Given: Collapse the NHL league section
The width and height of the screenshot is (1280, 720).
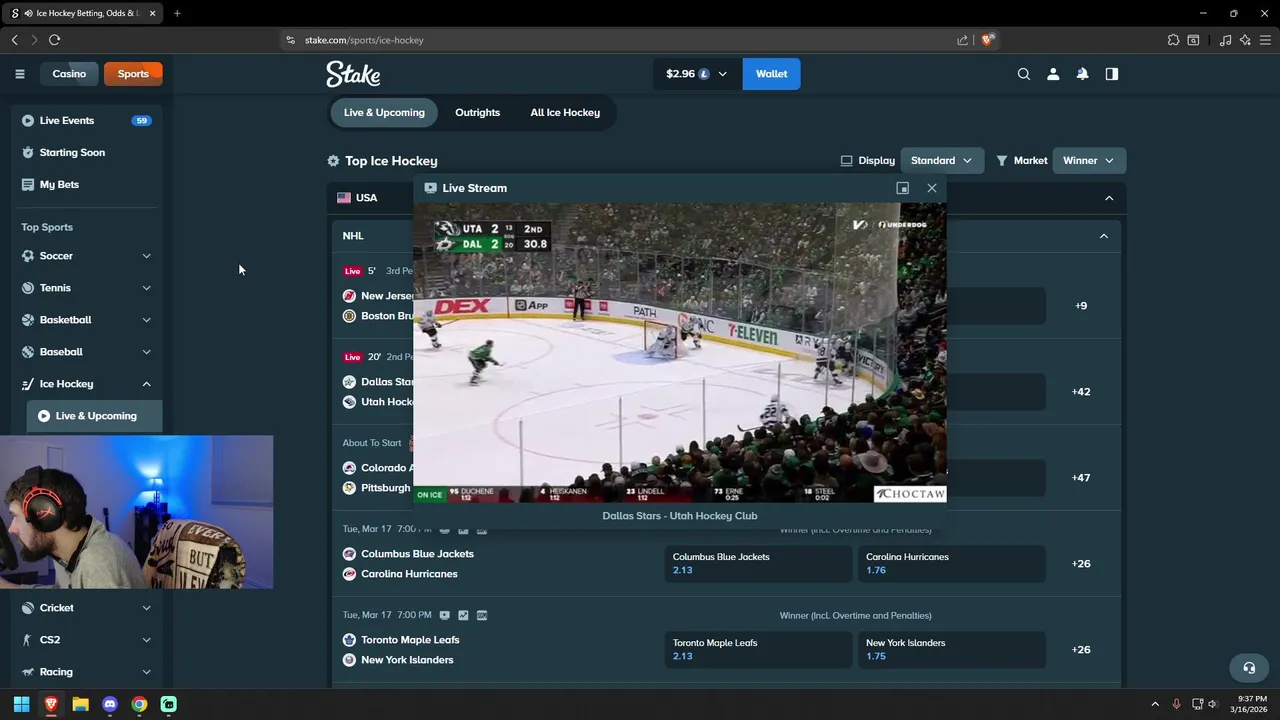Looking at the screenshot, I should [x=1103, y=236].
